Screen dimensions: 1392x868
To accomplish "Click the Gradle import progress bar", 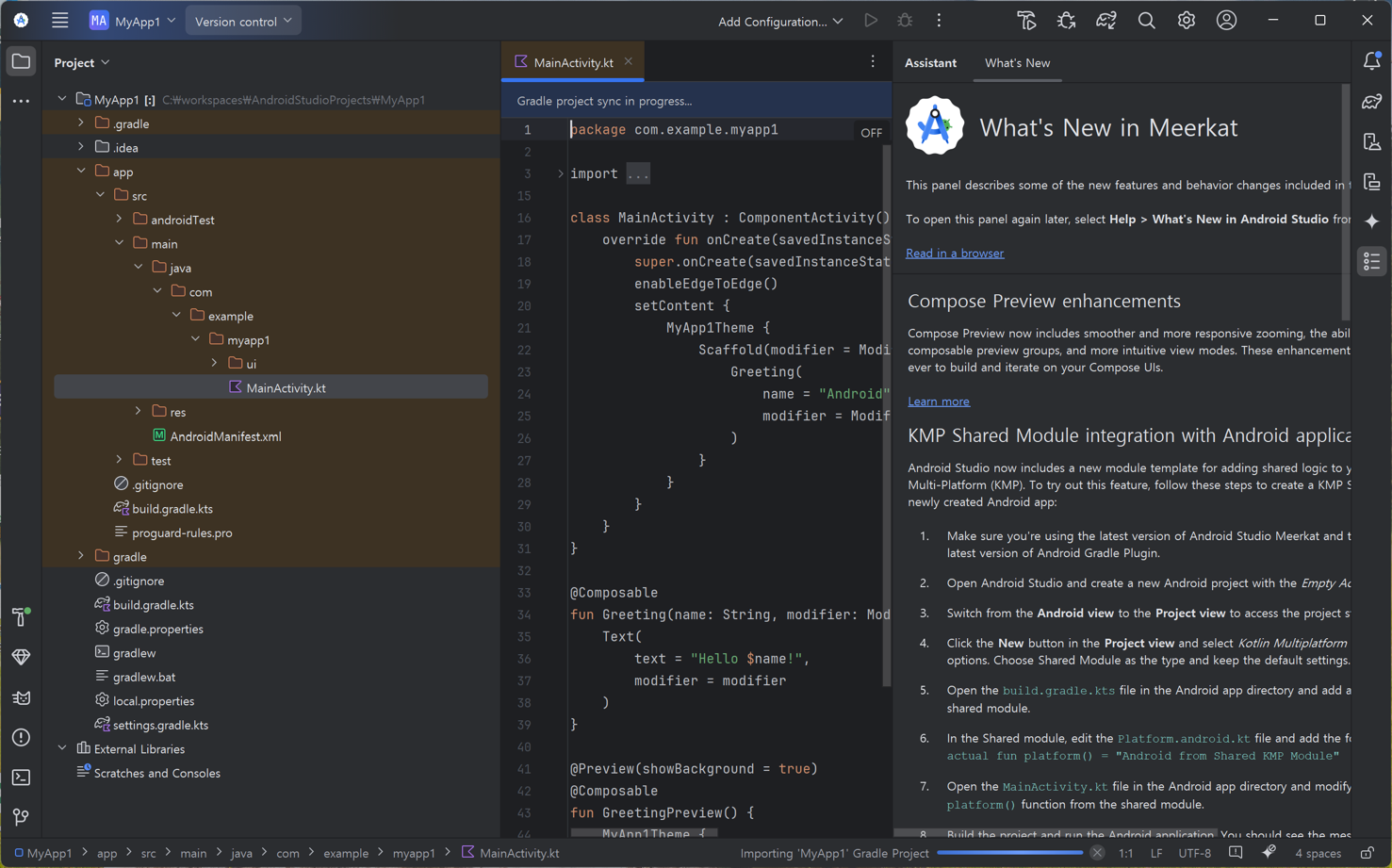I will click(x=1009, y=853).
